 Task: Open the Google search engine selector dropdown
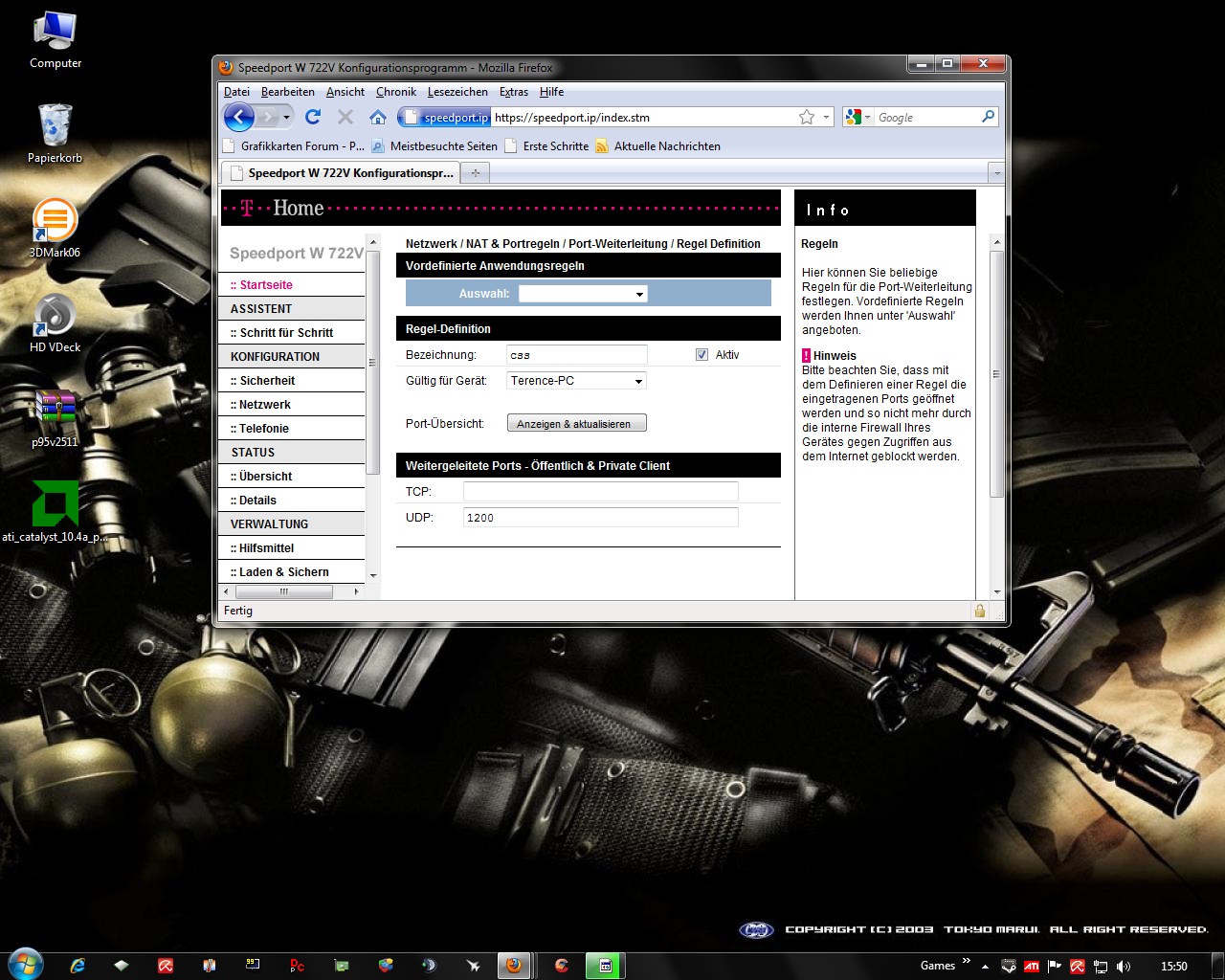point(858,117)
